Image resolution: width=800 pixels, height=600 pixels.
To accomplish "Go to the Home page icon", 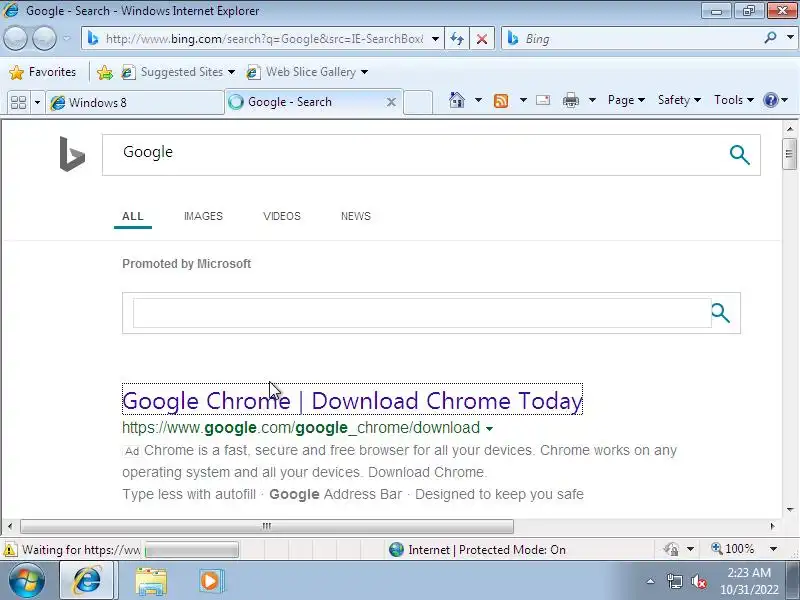I will [457, 100].
